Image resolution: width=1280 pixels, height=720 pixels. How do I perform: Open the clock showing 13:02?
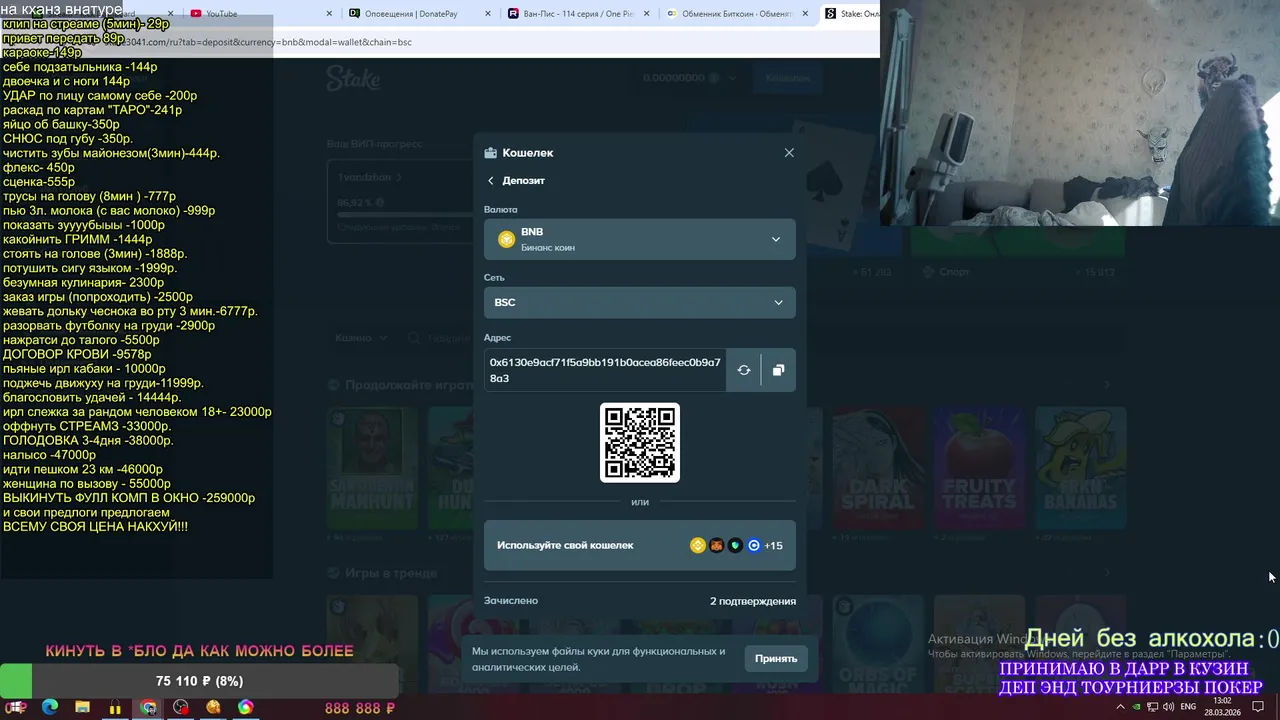click(1221, 707)
